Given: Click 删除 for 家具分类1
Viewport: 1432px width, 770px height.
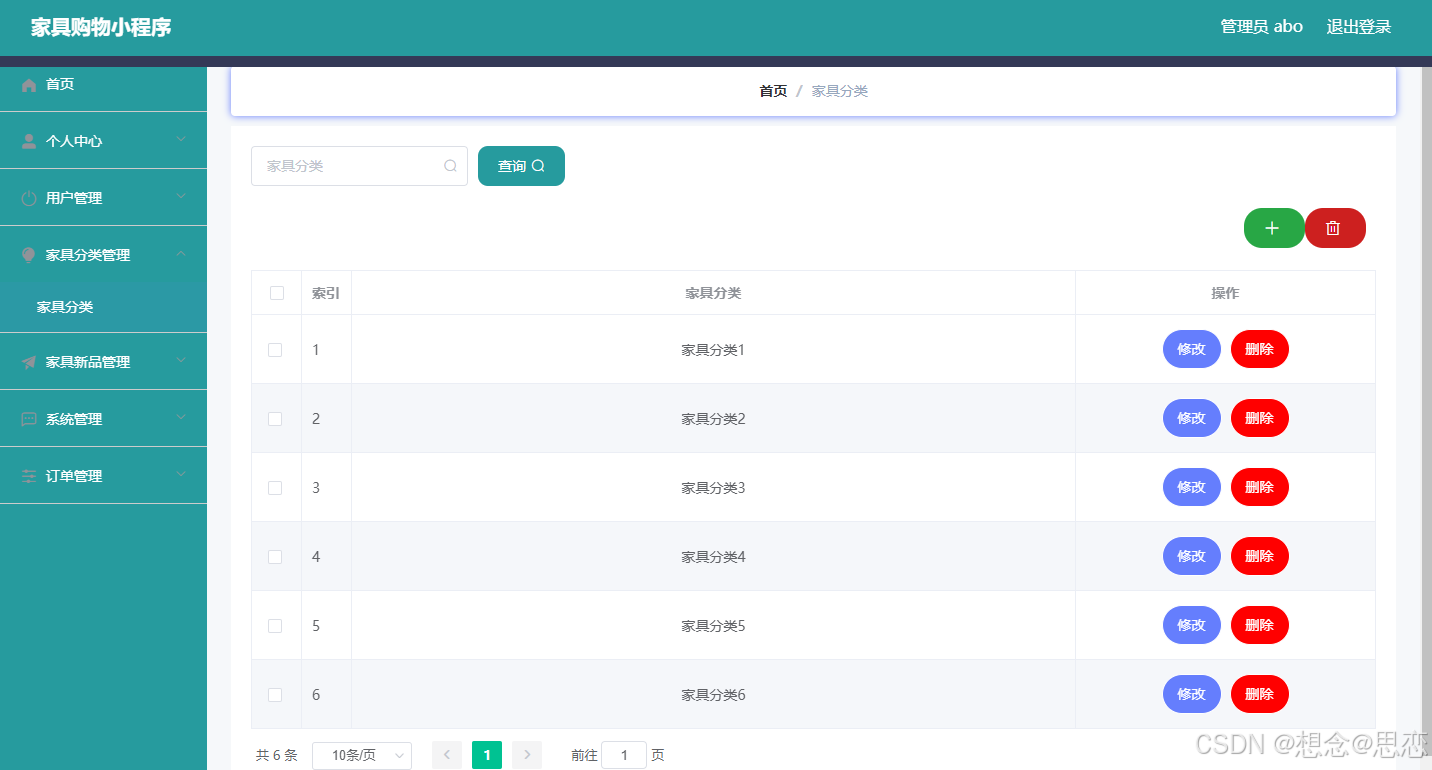Looking at the screenshot, I should click(x=1260, y=349).
